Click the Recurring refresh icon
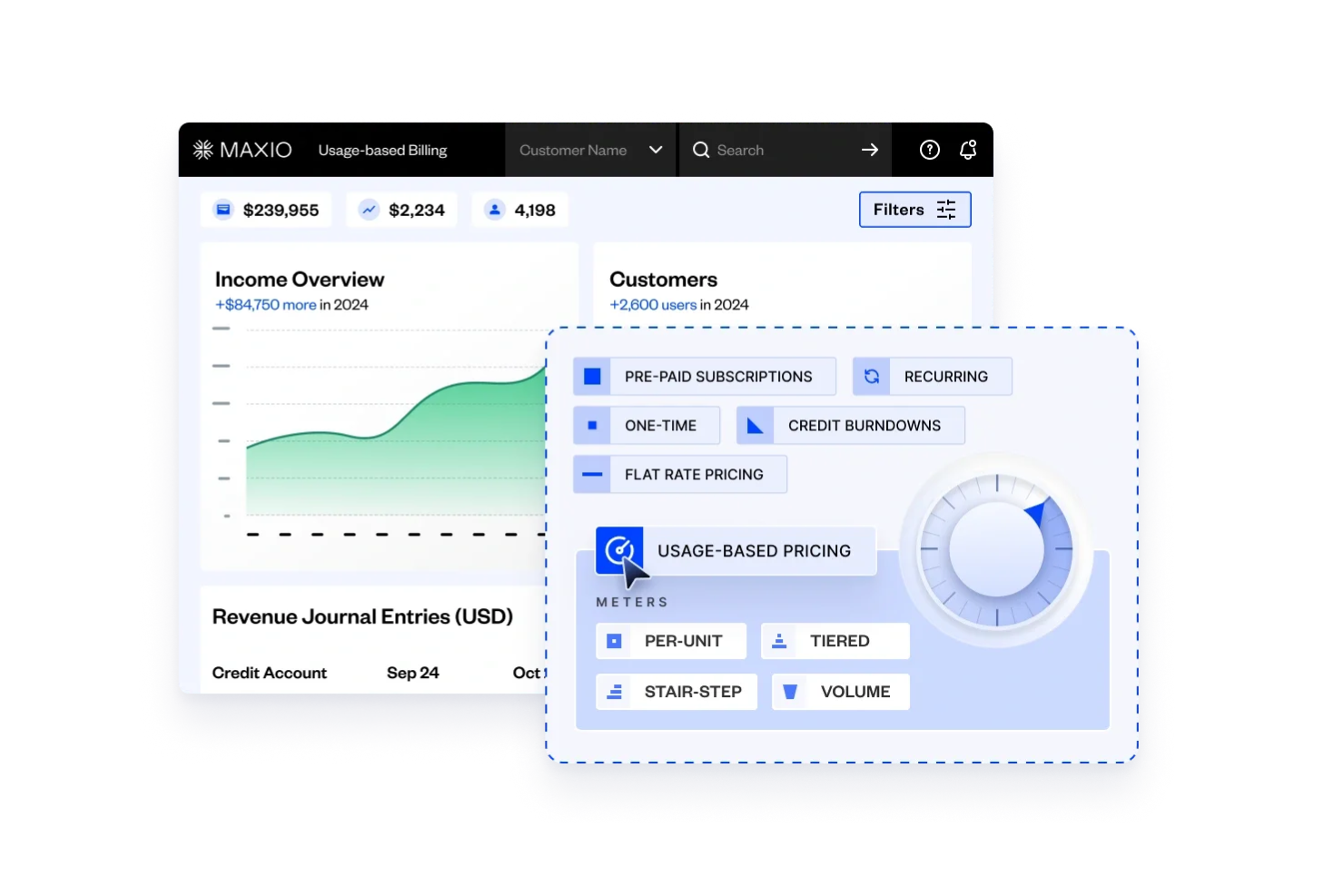This screenshot has width=1344, height=896. (872, 376)
